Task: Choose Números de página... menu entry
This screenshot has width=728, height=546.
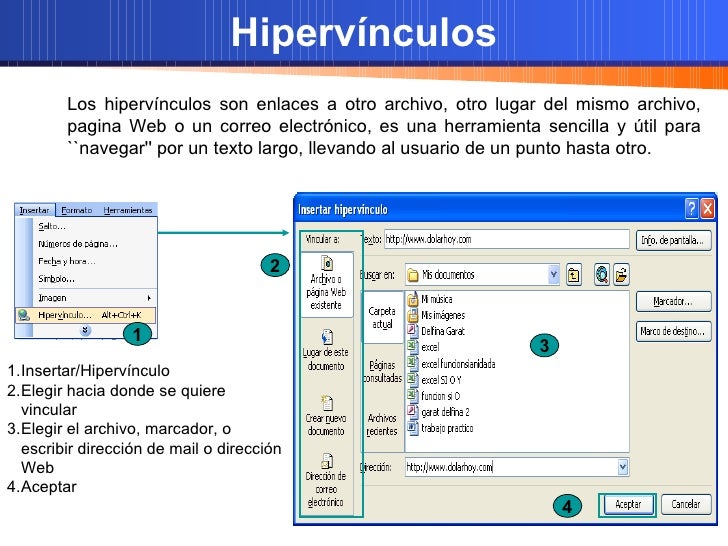Action: click(78, 244)
